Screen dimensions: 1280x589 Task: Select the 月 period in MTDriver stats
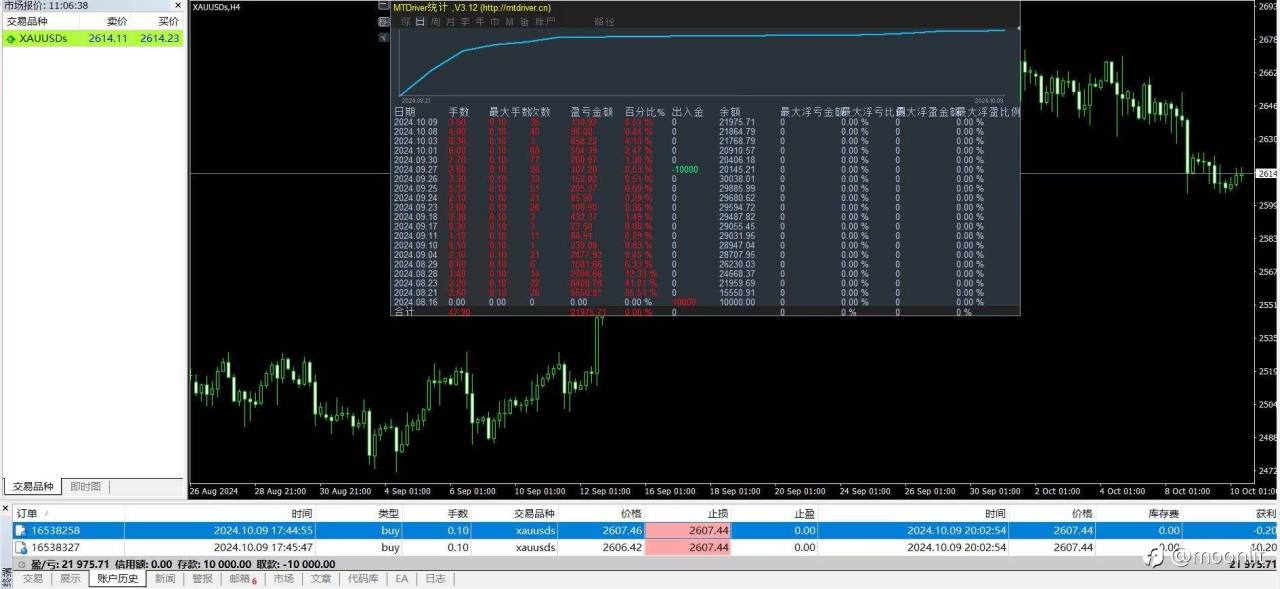451,21
